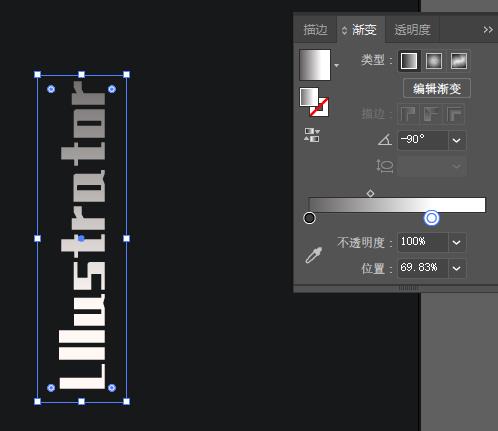
Task: Collapse panel with double-arrow icon
Action: [x=488, y=30]
